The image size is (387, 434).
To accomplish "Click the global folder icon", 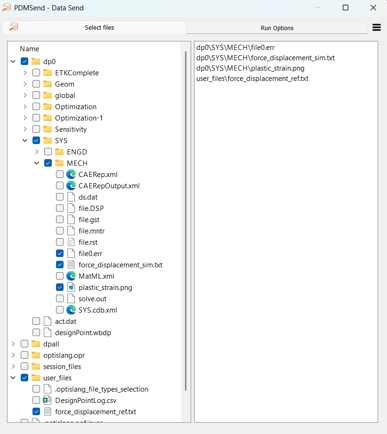I will pyautogui.click(x=48, y=95).
